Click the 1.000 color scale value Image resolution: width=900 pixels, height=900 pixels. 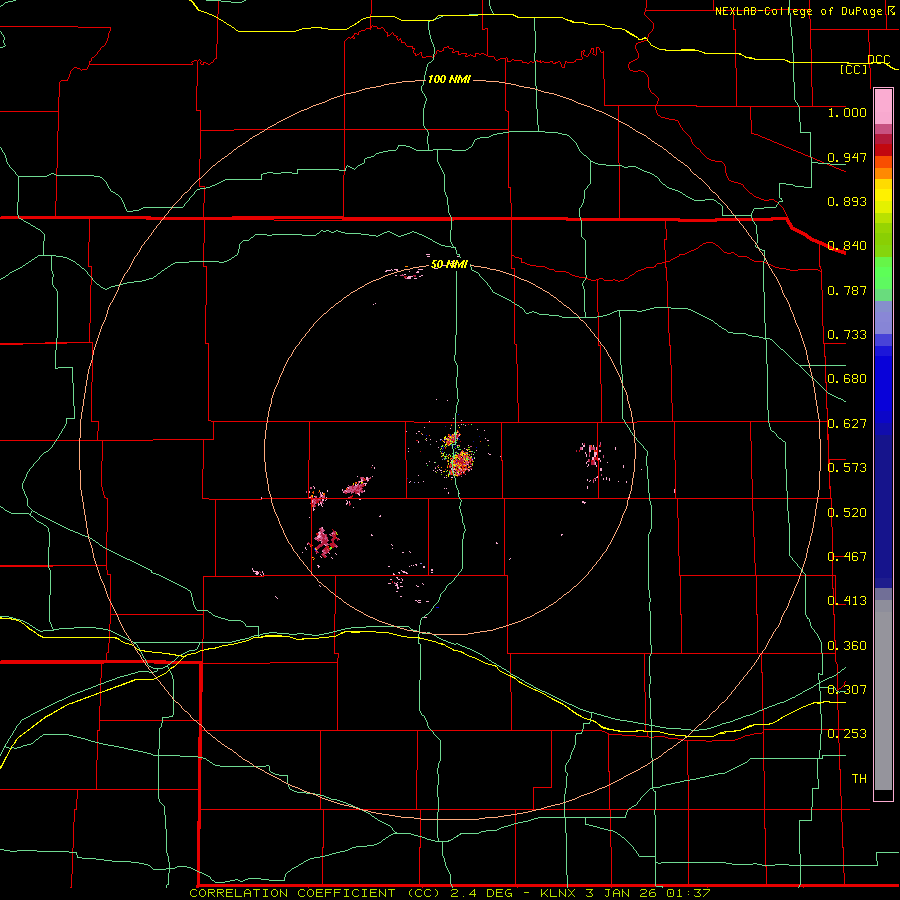click(x=847, y=112)
